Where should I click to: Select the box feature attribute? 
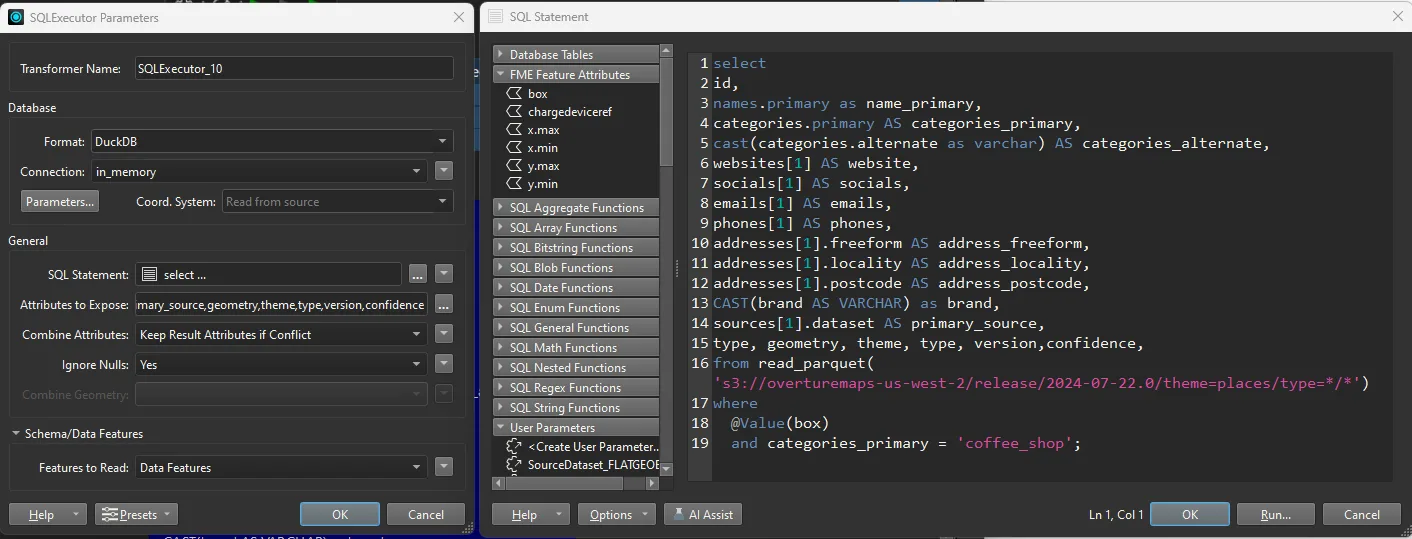coord(537,94)
